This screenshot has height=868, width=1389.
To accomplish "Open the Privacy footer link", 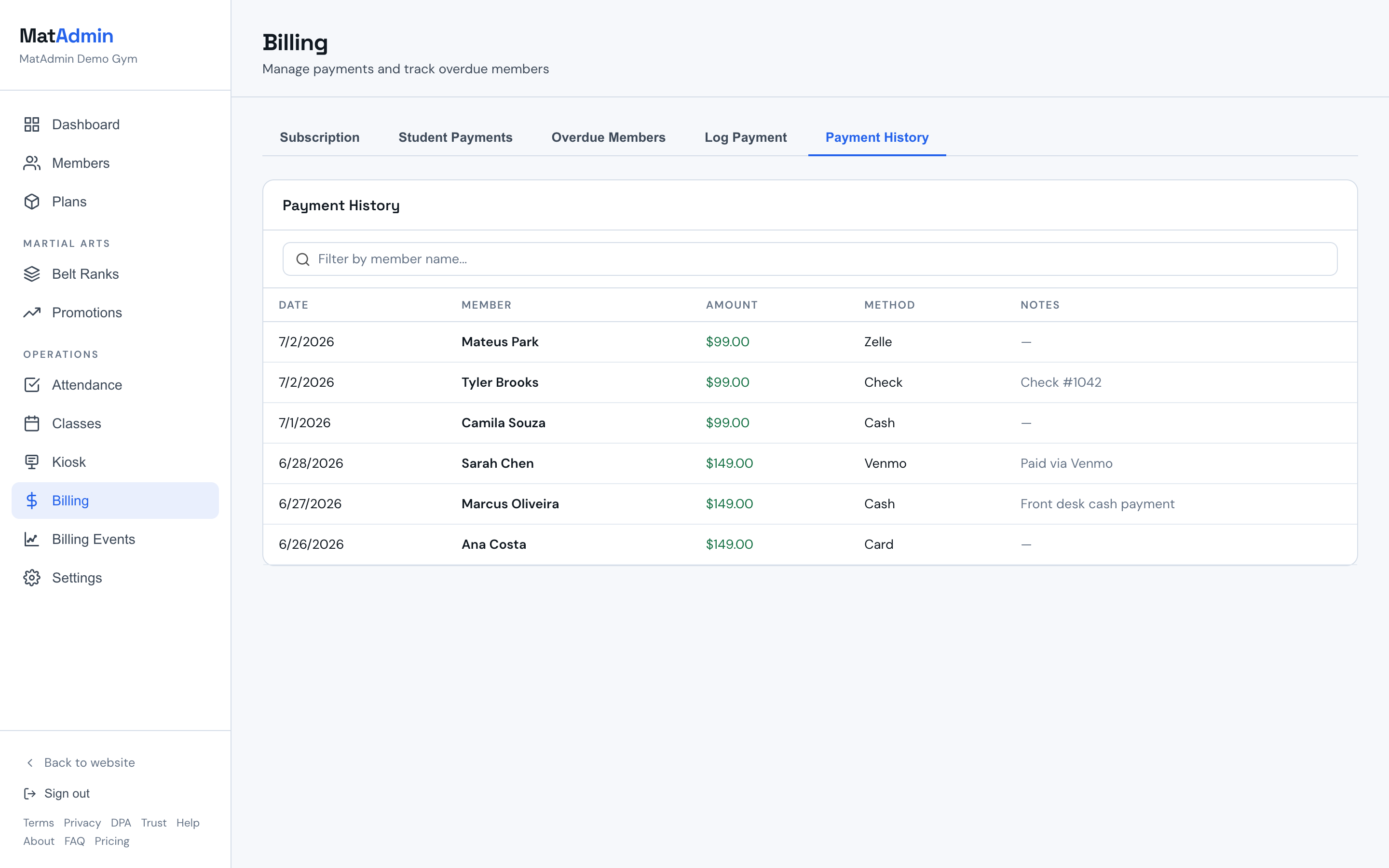I will tap(82, 823).
